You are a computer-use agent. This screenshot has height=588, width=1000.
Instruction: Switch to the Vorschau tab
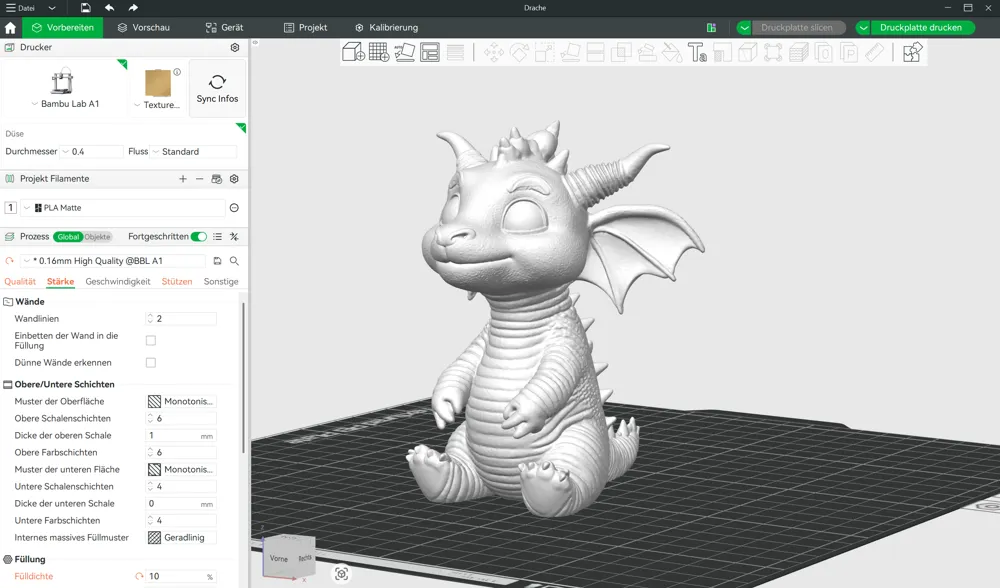143,27
